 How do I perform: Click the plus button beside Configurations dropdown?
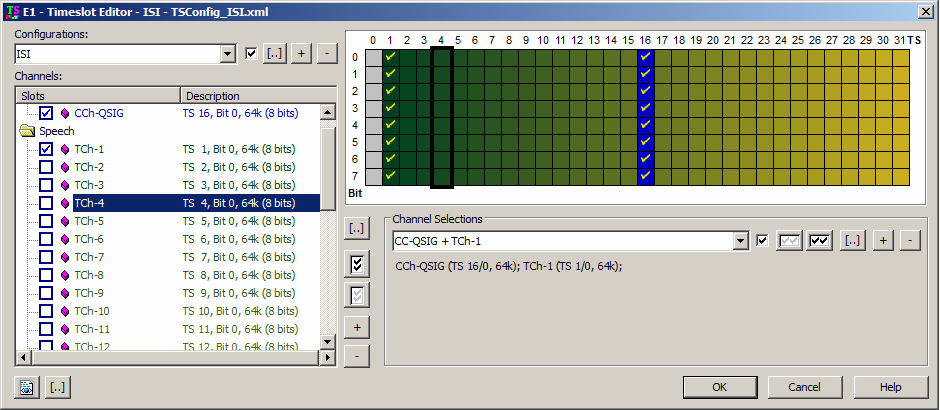(301, 53)
